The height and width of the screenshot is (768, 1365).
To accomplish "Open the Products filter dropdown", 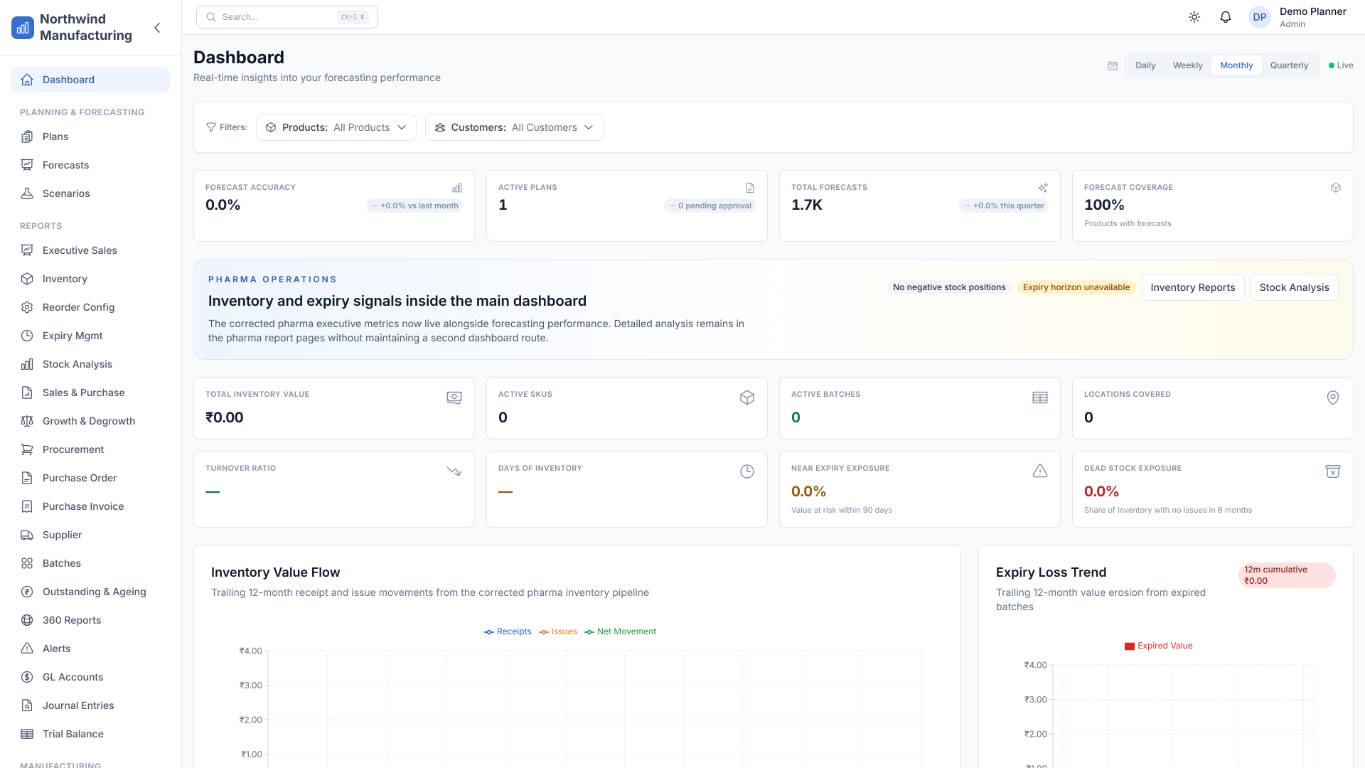I will [336, 127].
